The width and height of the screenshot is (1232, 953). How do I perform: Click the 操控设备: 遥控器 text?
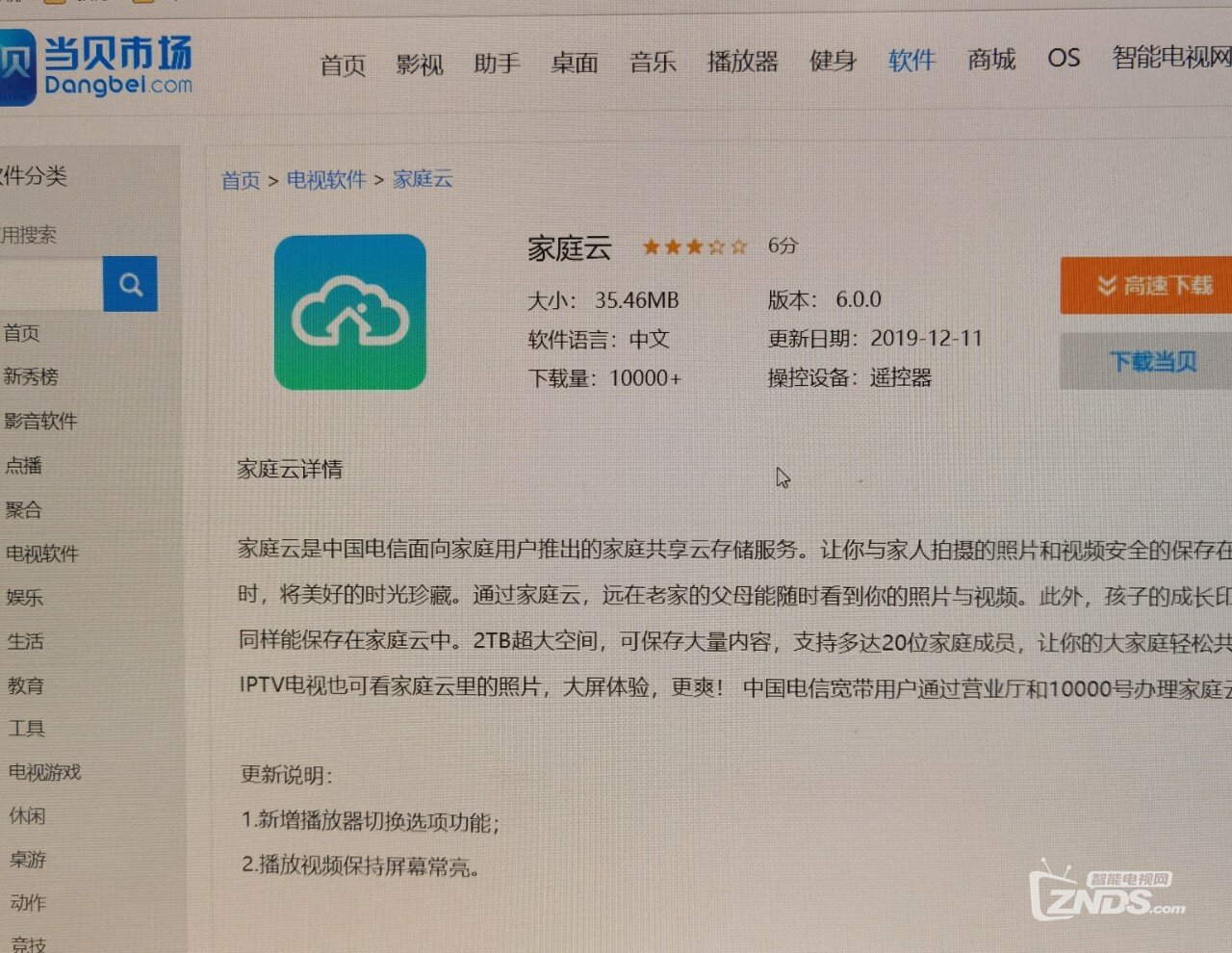click(850, 377)
